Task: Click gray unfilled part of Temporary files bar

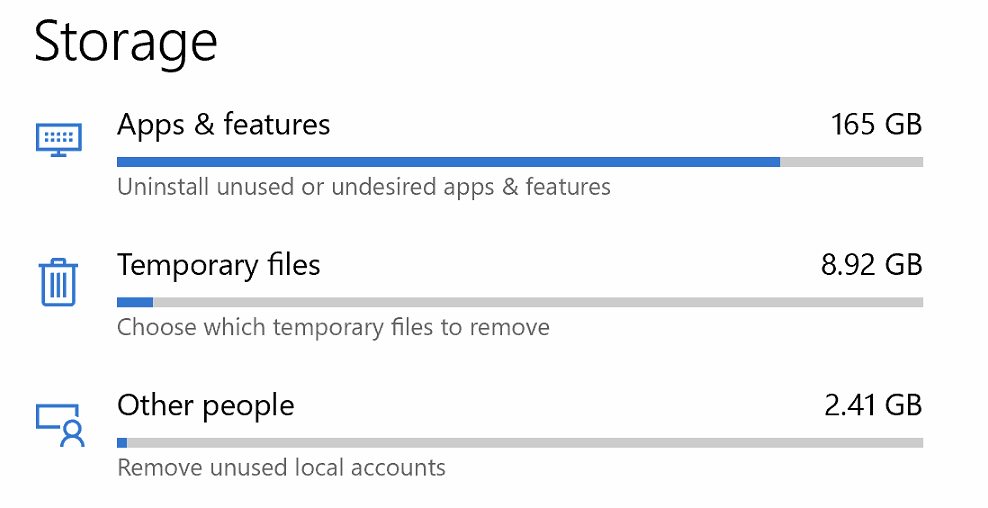Action: 538,301
